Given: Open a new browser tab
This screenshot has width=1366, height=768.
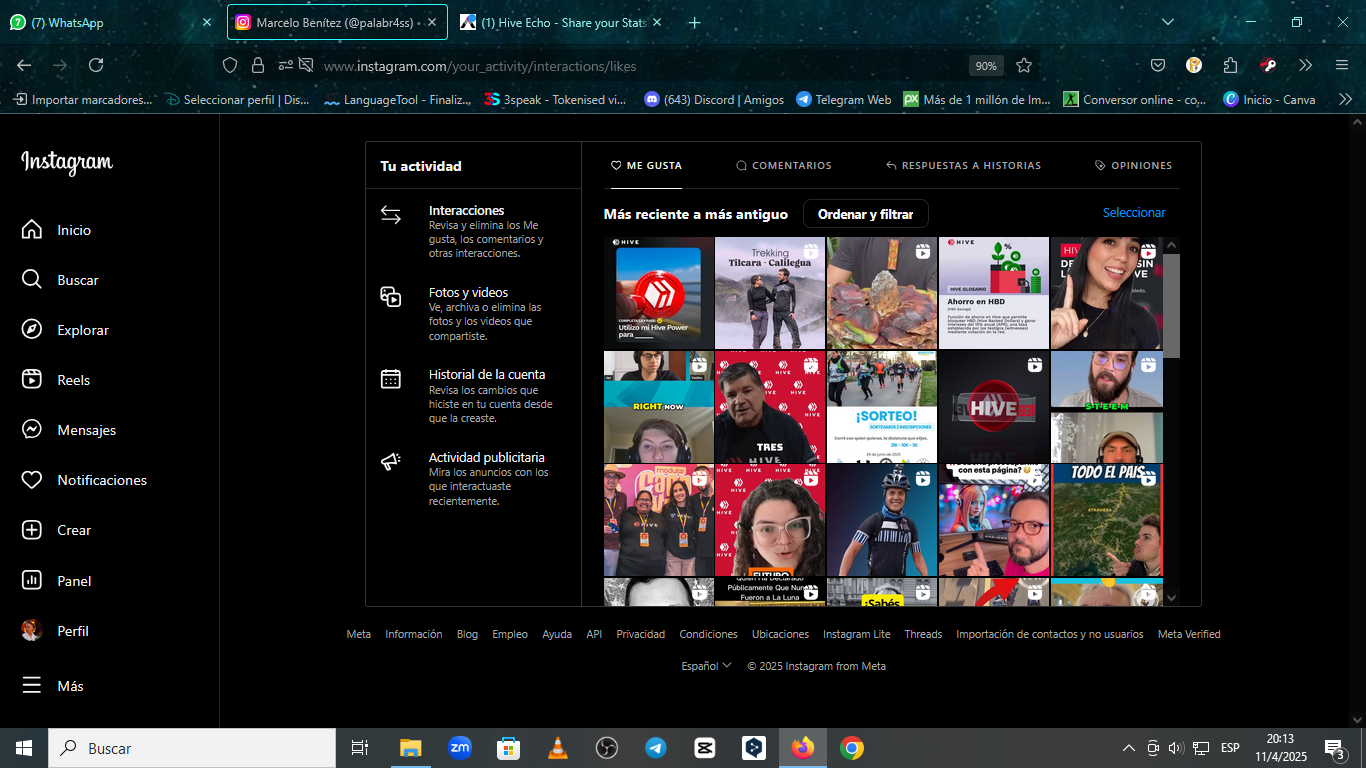Looking at the screenshot, I should [695, 22].
